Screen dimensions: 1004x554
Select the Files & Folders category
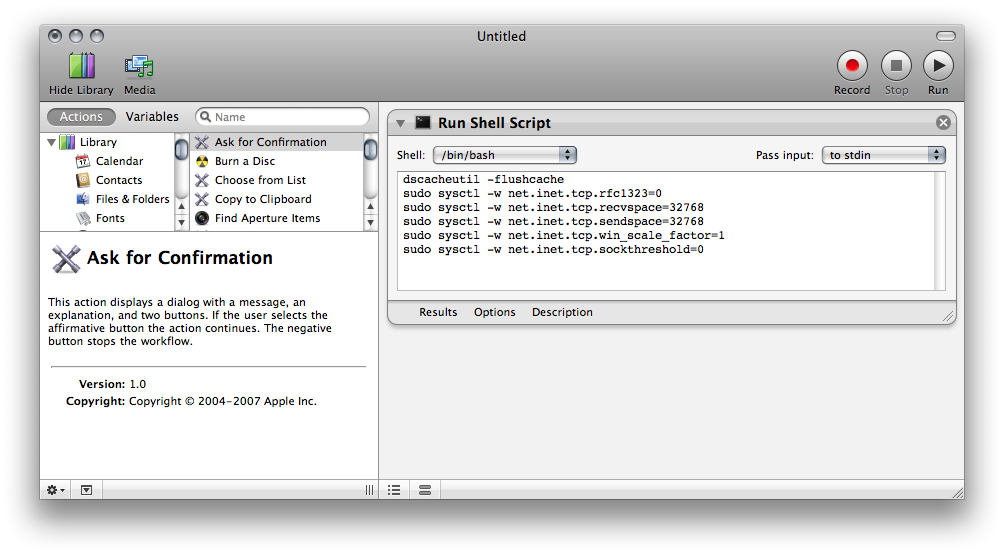(132, 199)
